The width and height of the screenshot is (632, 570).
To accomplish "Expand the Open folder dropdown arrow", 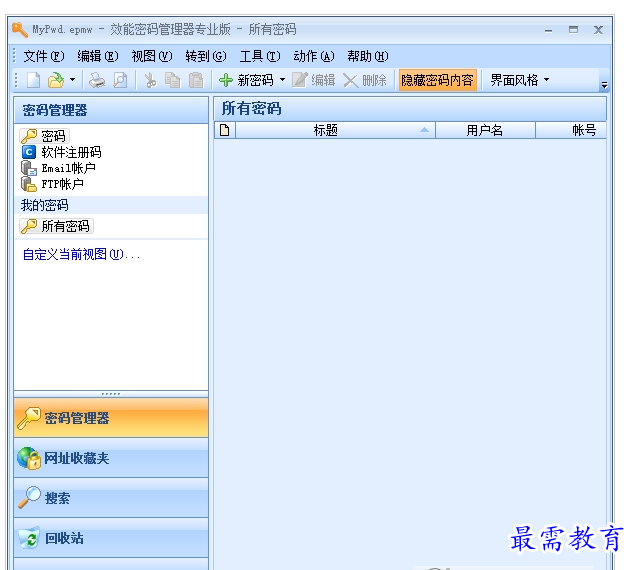I will pyautogui.click(x=73, y=80).
